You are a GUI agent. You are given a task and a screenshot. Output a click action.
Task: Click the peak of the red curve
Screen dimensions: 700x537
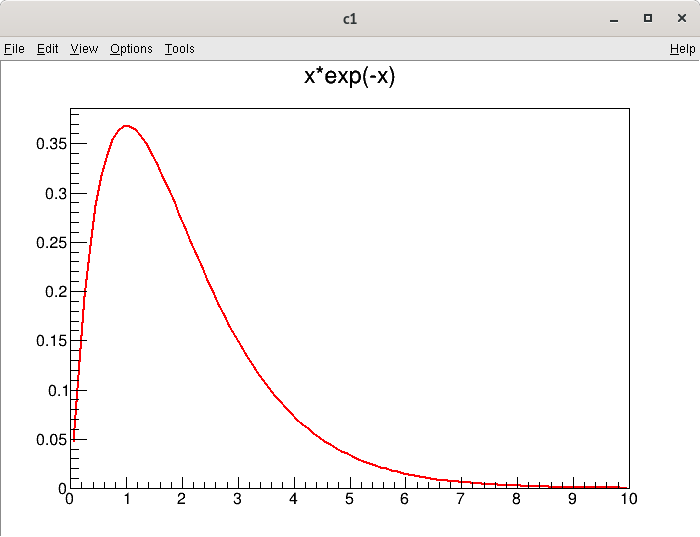[x=126, y=126]
